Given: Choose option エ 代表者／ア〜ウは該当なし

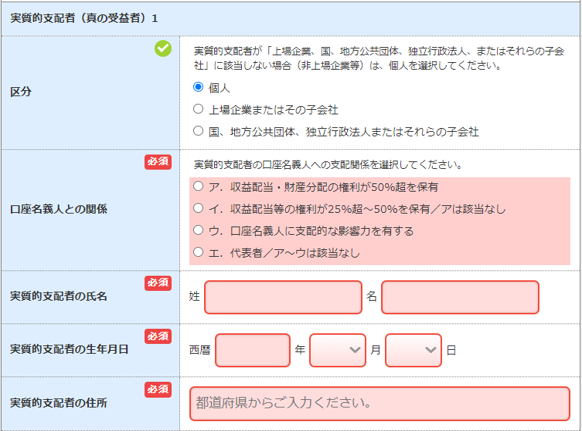Looking at the screenshot, I should click(198, 252).
